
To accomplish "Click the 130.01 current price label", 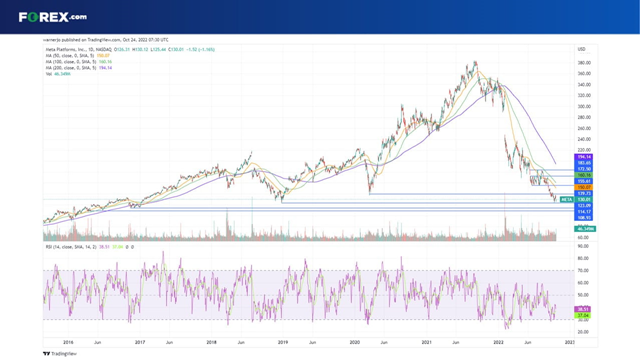I will pyautogui.click(x=583, y=200).
